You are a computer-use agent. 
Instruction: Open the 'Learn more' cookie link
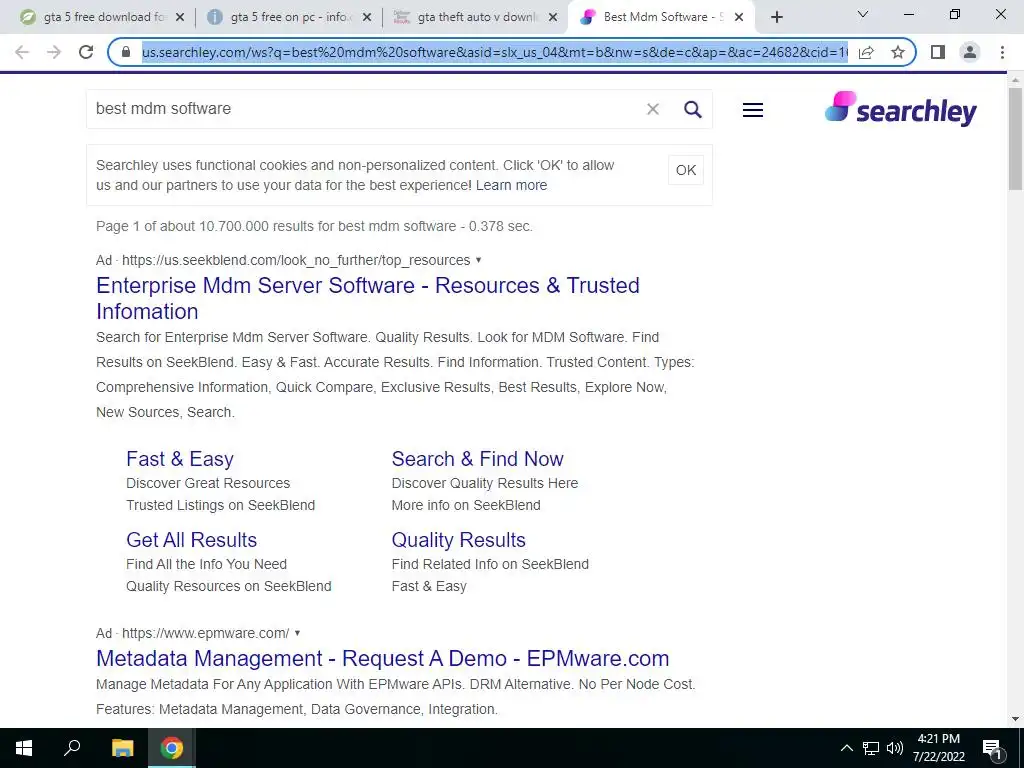511,185
